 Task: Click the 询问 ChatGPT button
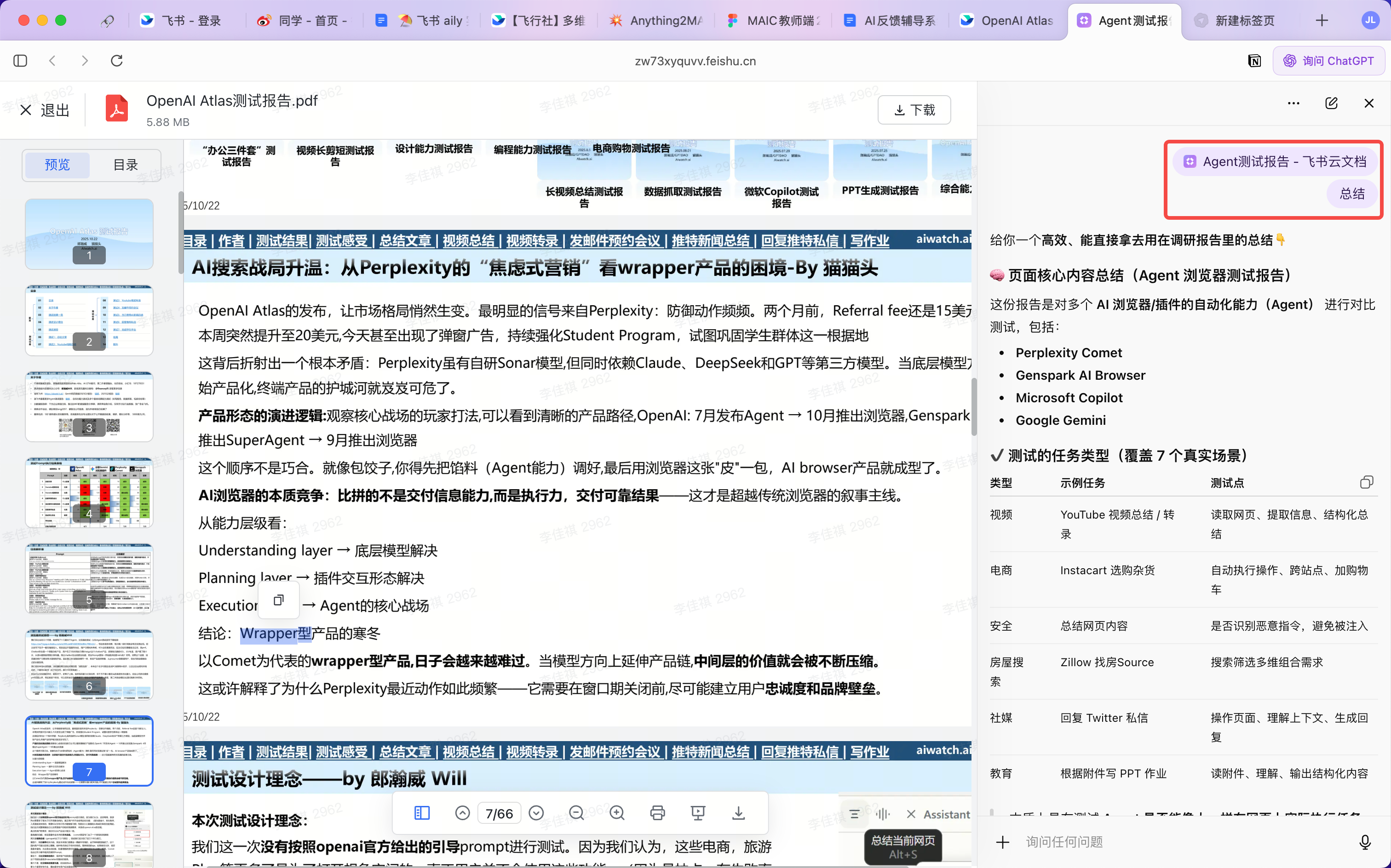click(x=1328, y=61)
